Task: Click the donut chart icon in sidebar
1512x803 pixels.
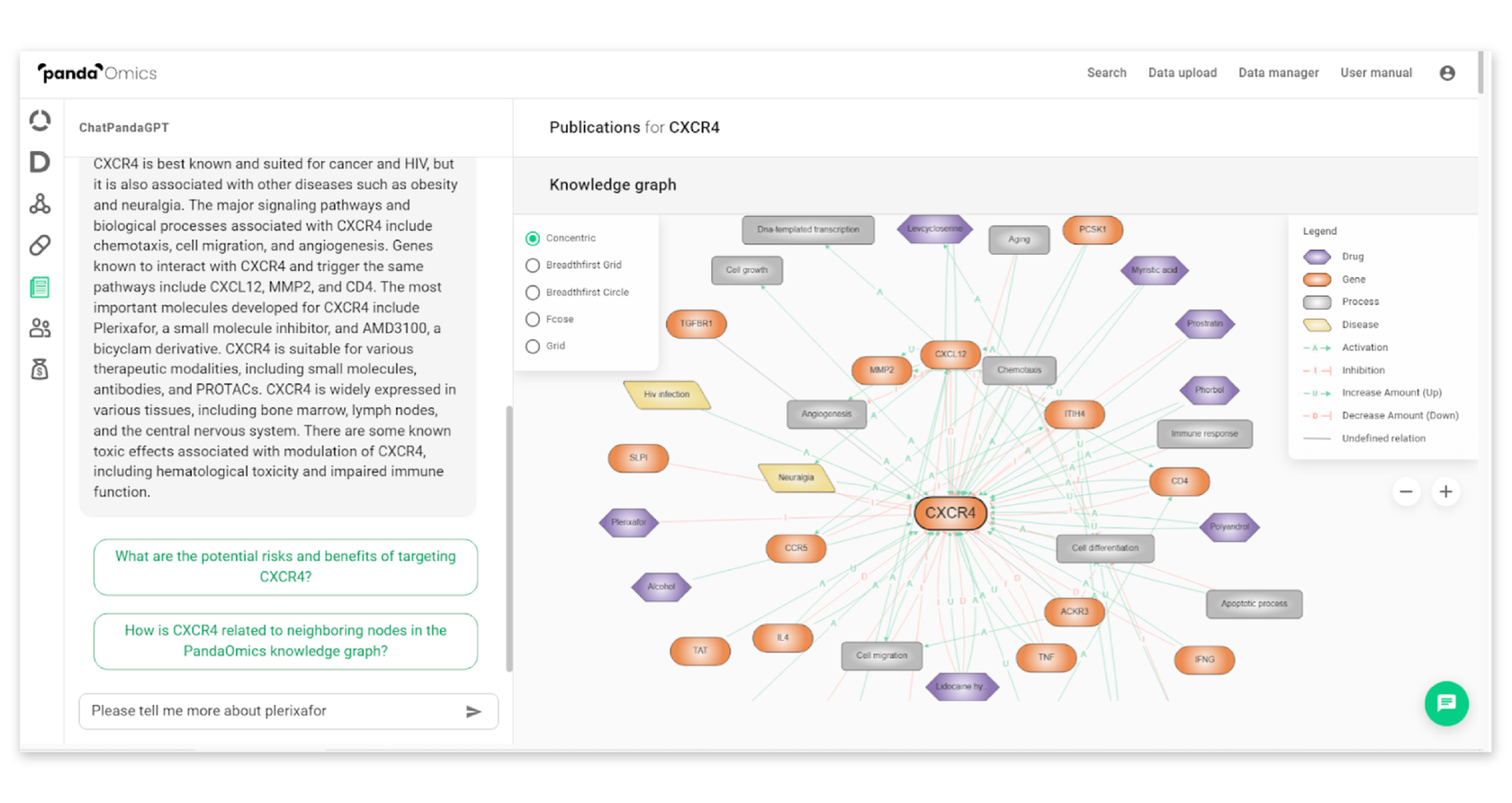Action: pos(40,121)
